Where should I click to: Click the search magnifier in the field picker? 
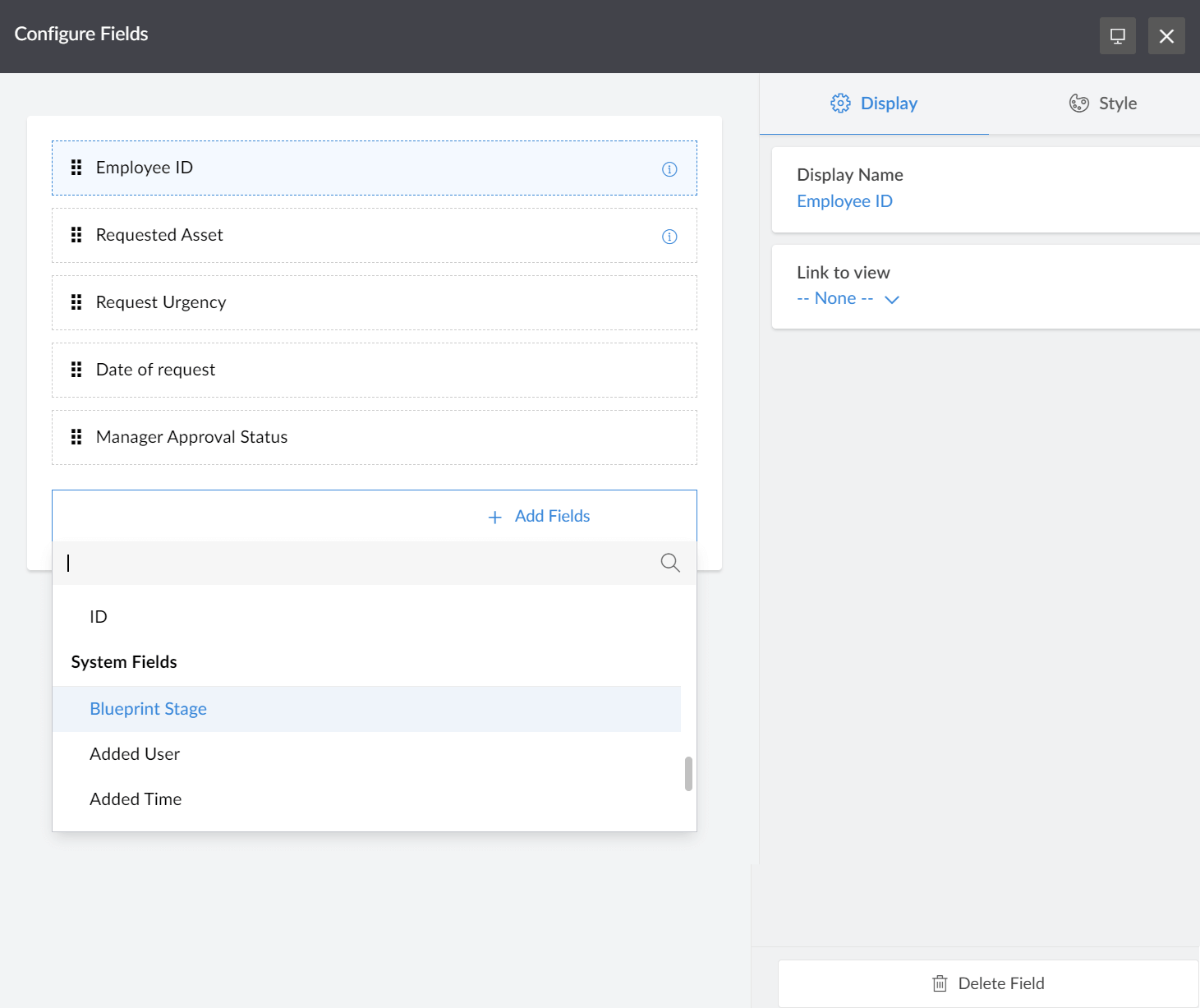point(669,563)
